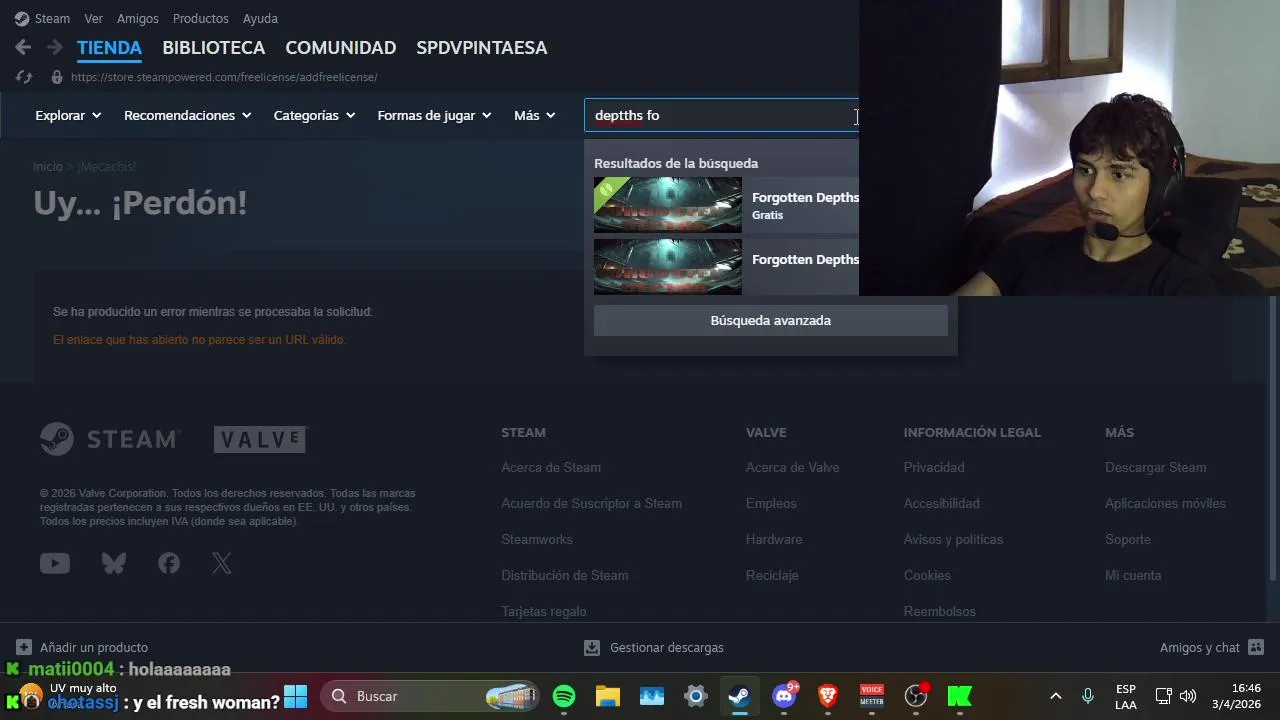1280x720 pixels.
Task: Show hidden tray icons chevron
Action: pyautogui.click(x=1055, y=696)
